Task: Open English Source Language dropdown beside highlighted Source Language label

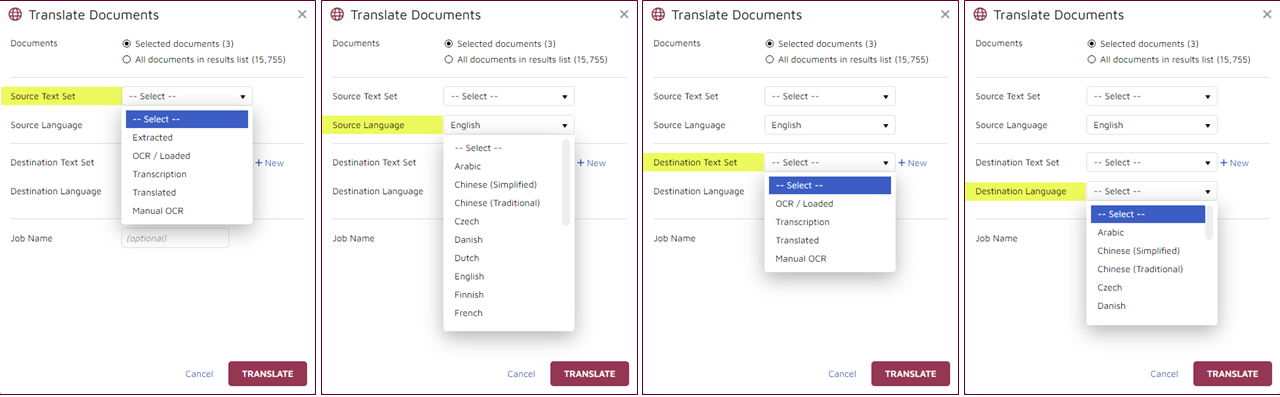Action: pyautogui.click(x=509, y=125)
